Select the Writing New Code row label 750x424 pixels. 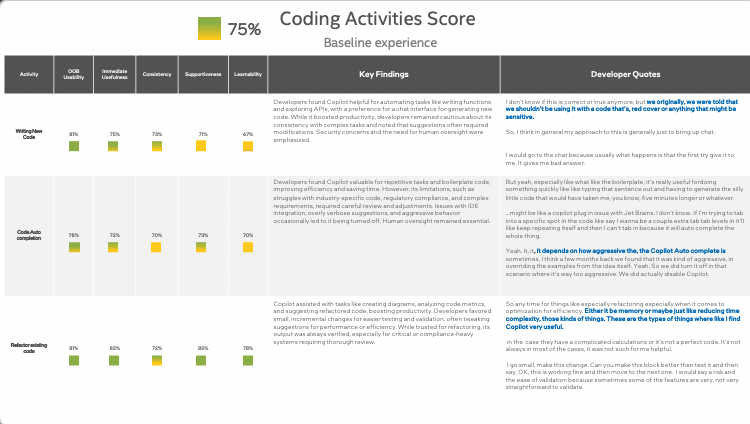(29, 135)
